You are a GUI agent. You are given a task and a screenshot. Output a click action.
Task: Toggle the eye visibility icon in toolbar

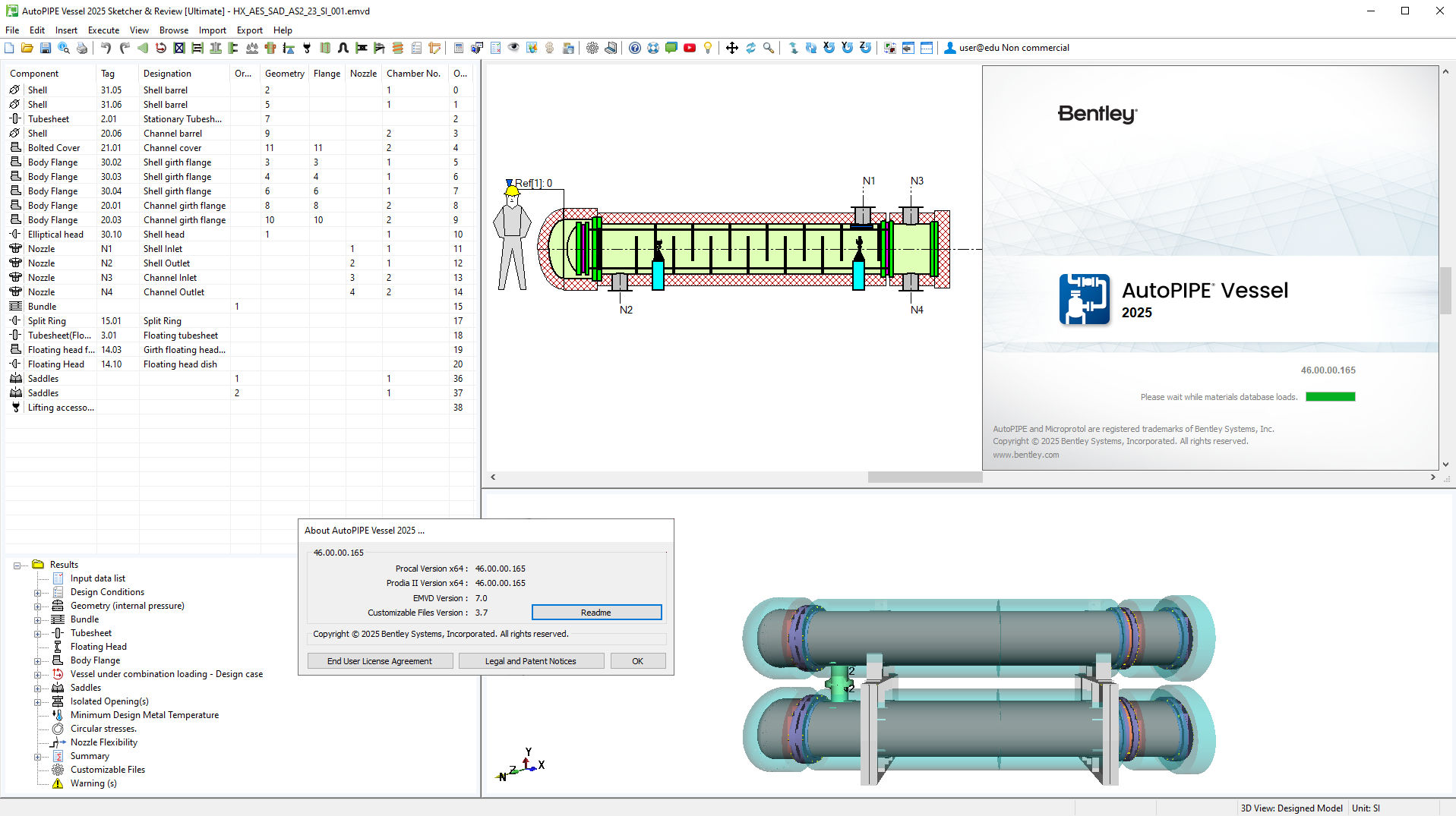pyautogui.click(x=513, y=48)
